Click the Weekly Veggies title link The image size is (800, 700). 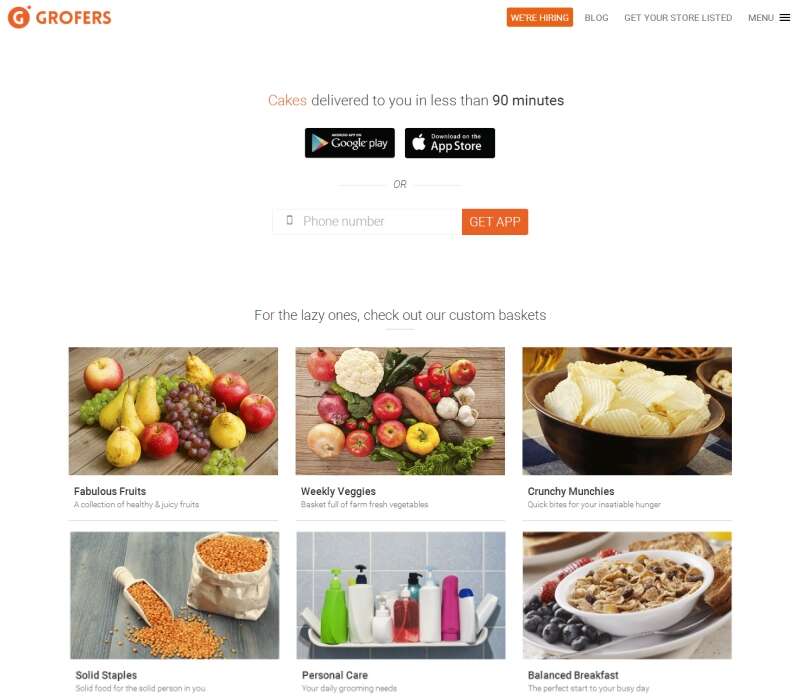pyautogui.click(x=338, y=491)
